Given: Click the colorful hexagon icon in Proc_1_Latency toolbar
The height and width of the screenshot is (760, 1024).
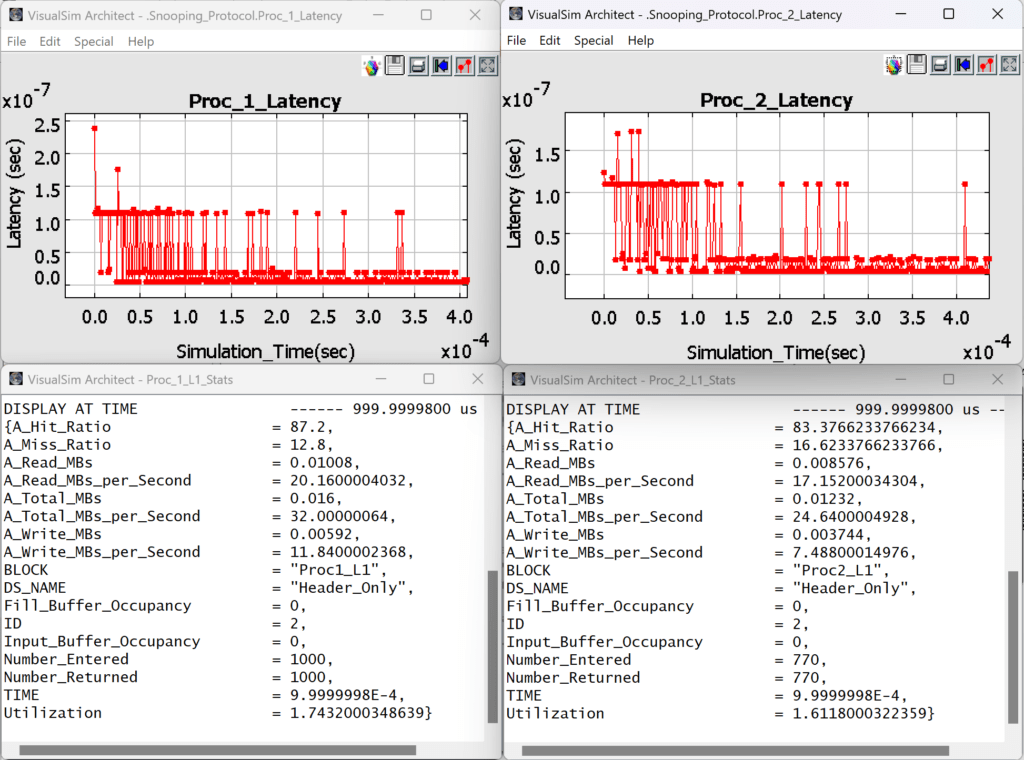Looking at the screenshot, I should tap(371, 67).
